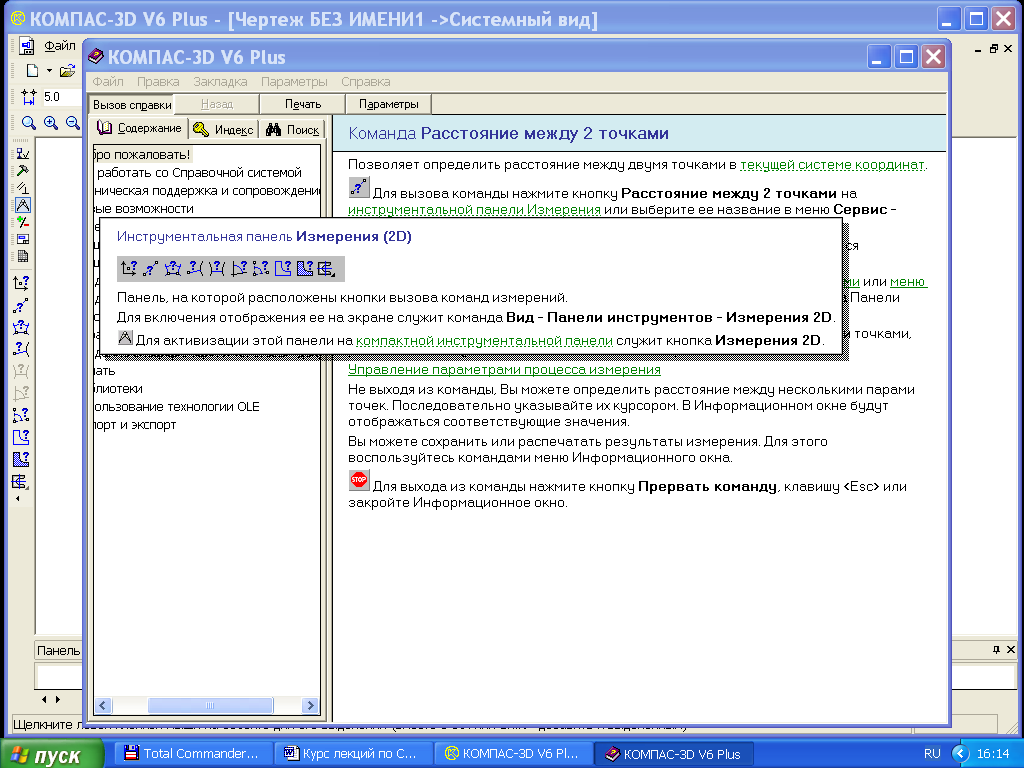Expand the dropdown arrow beside the New document icon
1024x768 pixels.
tap(49, 71)
